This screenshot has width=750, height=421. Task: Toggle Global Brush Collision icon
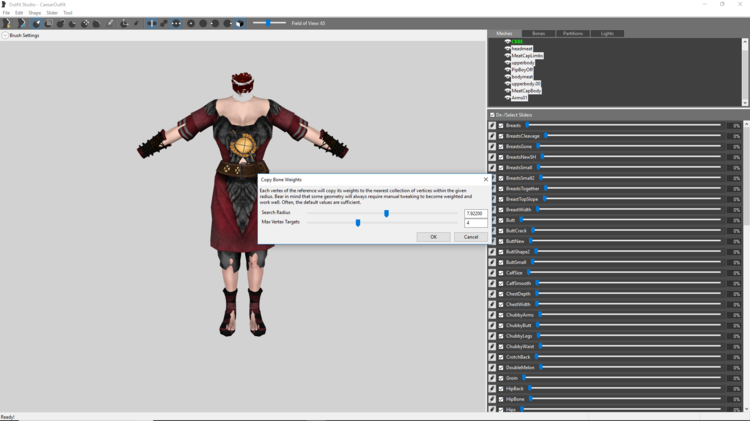point(176,23)
